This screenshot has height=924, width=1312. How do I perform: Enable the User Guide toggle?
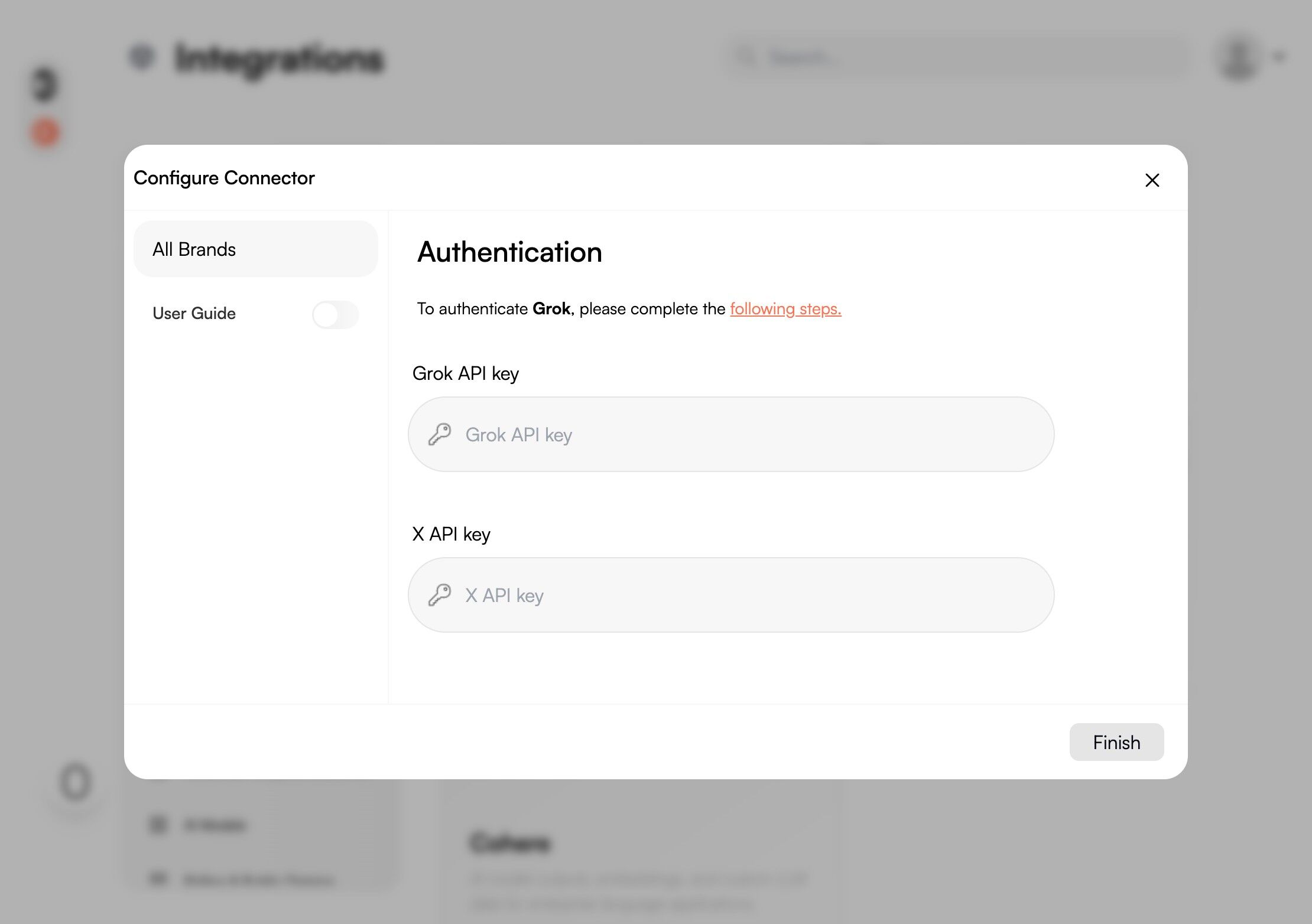335,314
